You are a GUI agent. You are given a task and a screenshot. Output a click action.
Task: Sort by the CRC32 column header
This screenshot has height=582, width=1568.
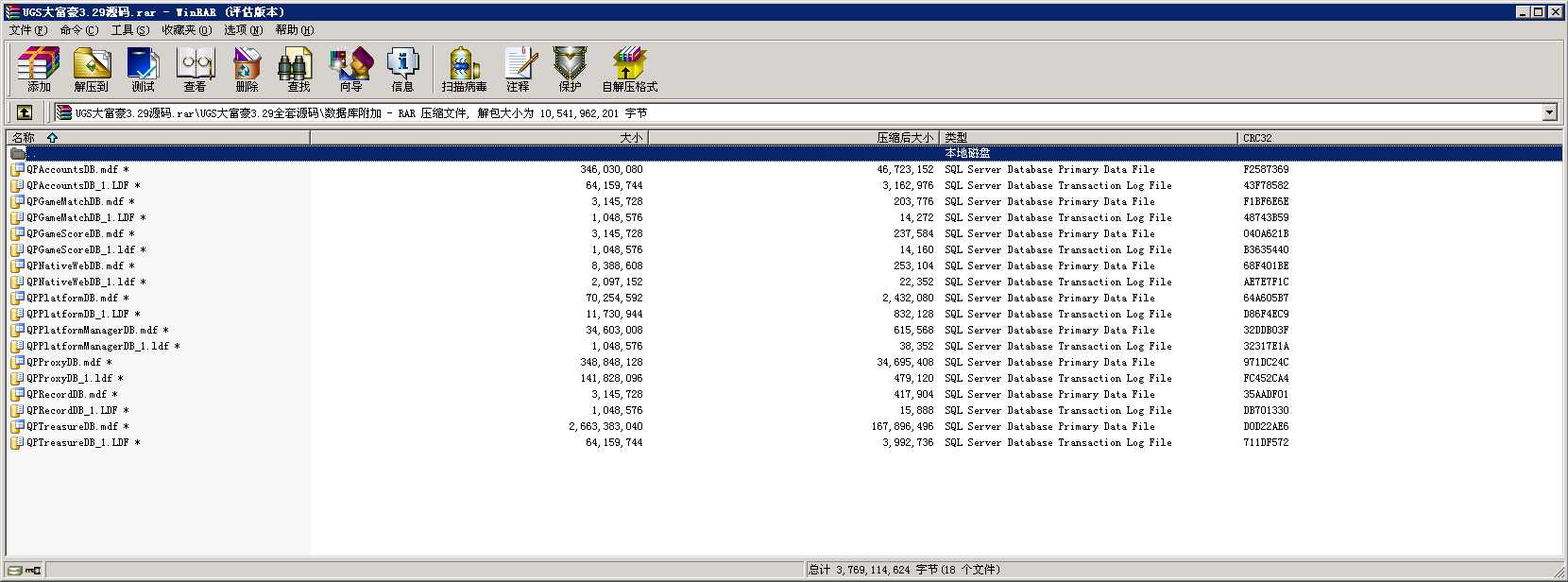click(x=1399, y=138)
